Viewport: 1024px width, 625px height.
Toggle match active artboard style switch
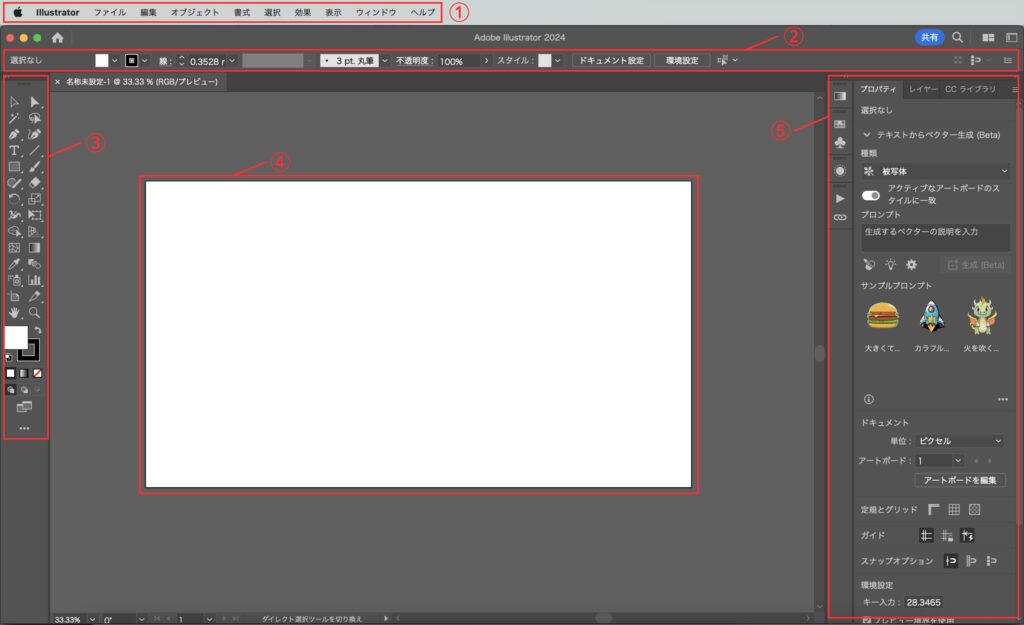(871, 196)
